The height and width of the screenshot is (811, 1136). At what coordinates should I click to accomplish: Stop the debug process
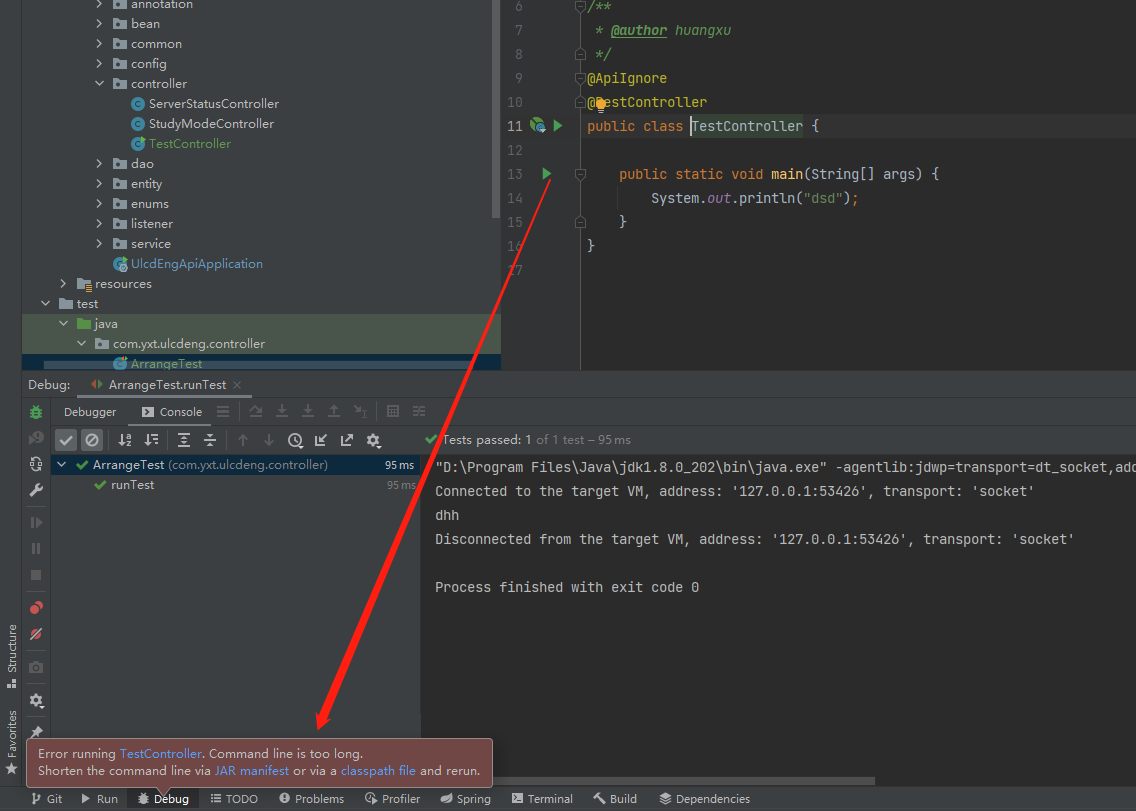pyautogui.click(x=35, y=575)
